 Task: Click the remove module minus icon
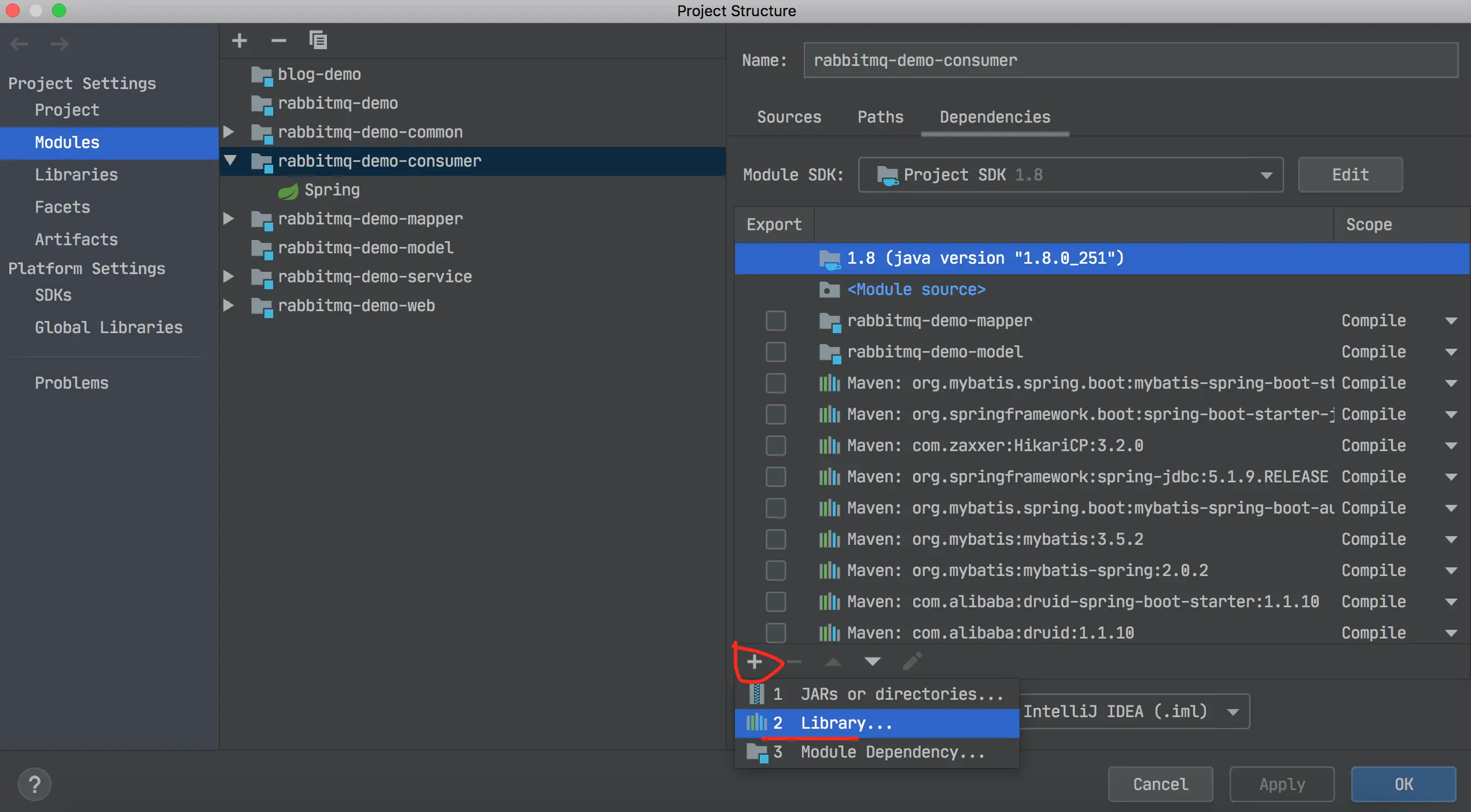(x=278, y=40)
